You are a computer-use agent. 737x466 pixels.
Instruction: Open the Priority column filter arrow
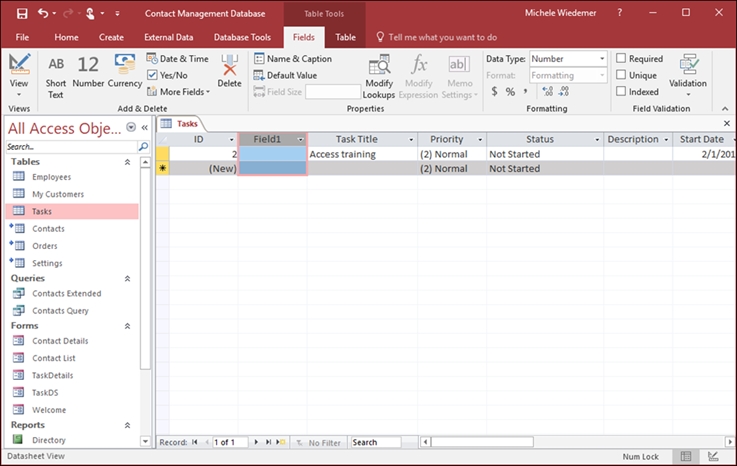click(x=480, y=140)
